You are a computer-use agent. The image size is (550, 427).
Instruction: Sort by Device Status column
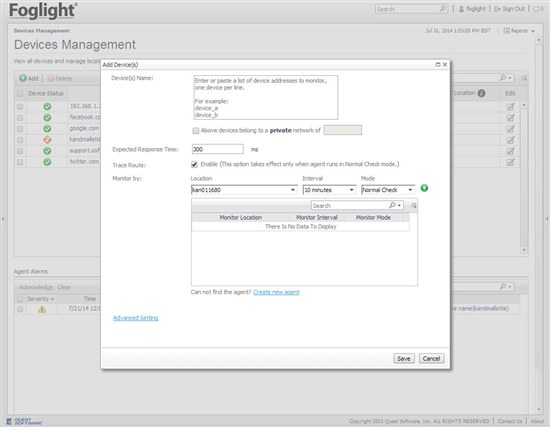point(46,93)
